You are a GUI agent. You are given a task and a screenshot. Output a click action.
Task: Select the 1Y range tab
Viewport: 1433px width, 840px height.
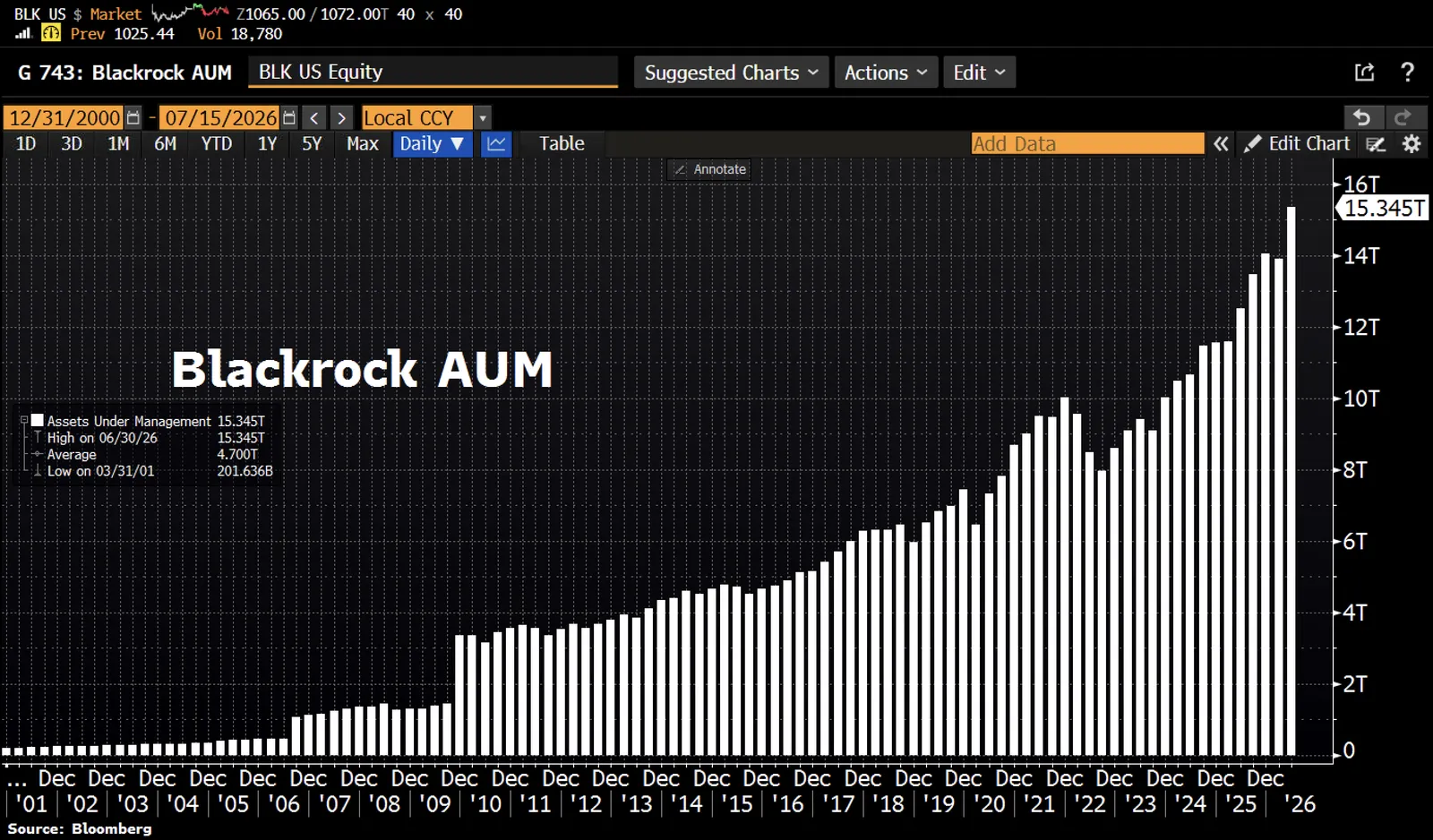(267, 143)
